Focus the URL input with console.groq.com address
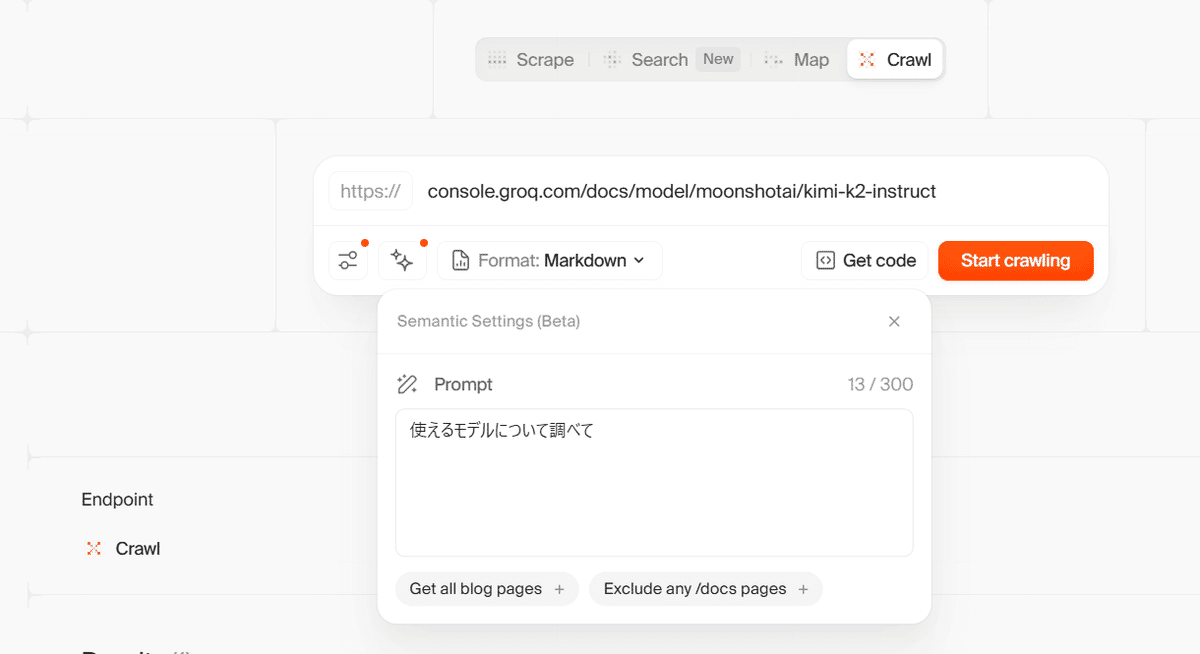1200x654 pixels. 681,191
